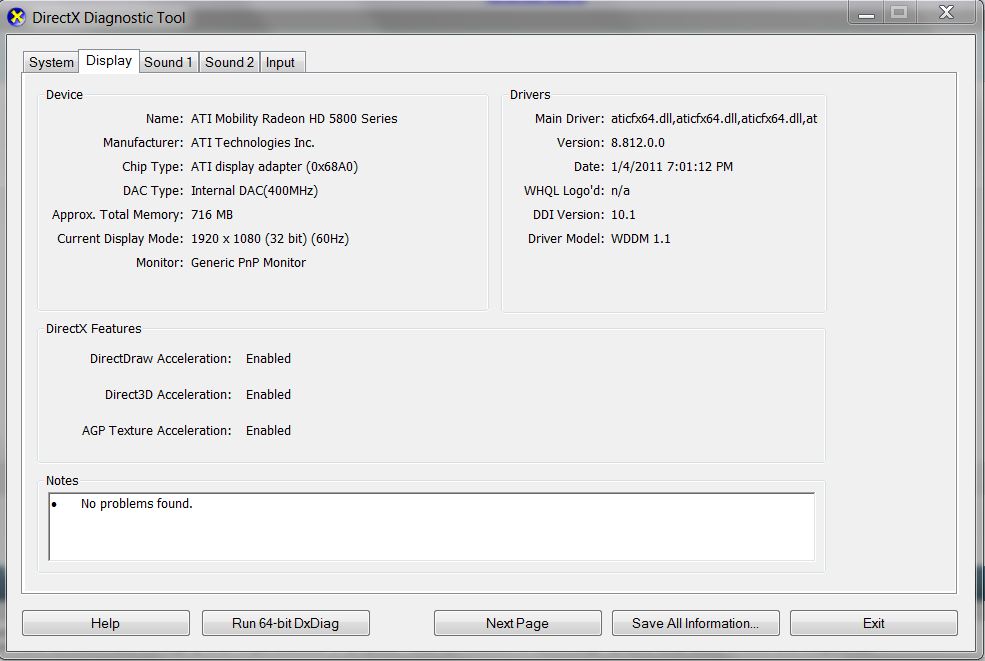
Task: Click DDI Version value 10.1
Action: pos(623,215)
